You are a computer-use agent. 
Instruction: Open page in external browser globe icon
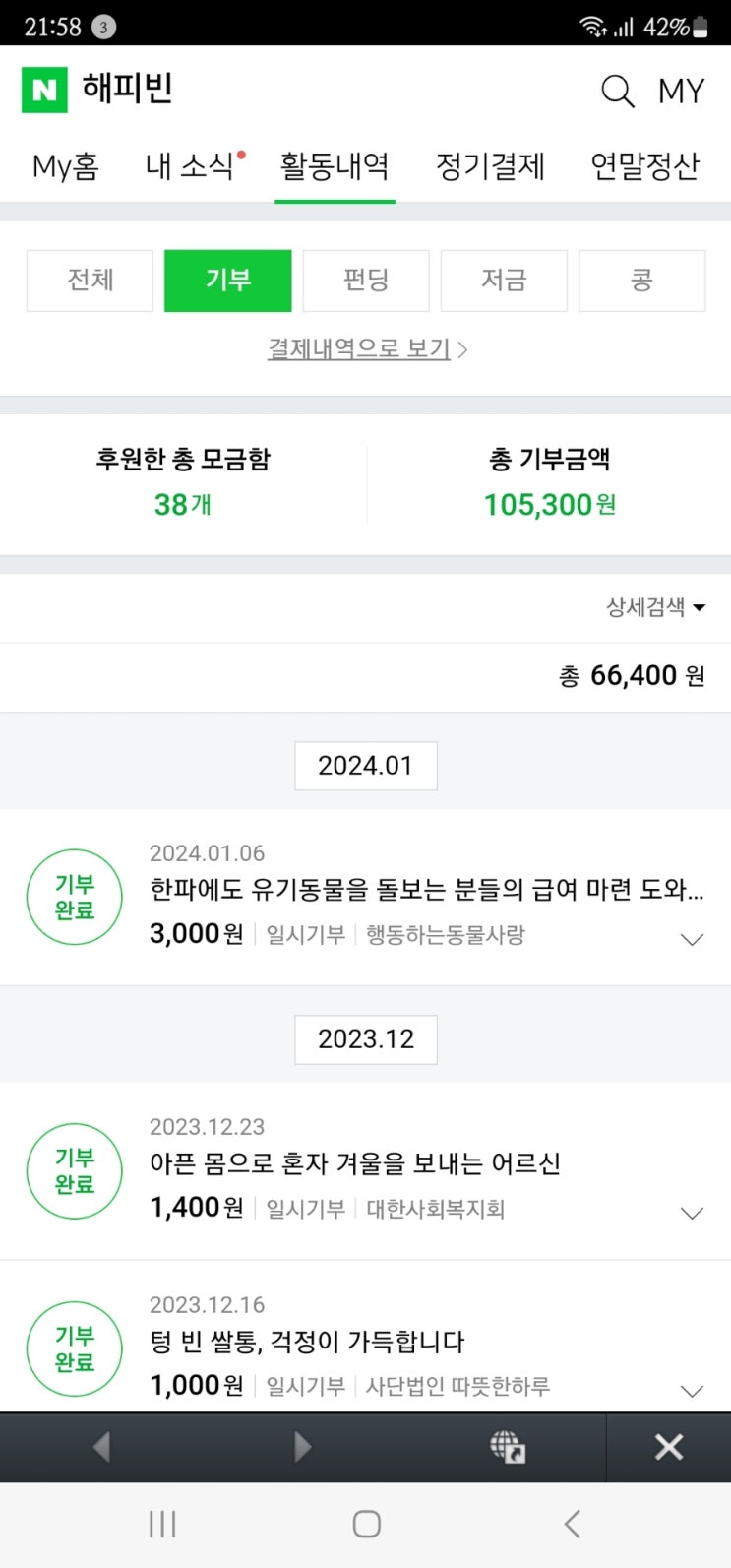508,1446
